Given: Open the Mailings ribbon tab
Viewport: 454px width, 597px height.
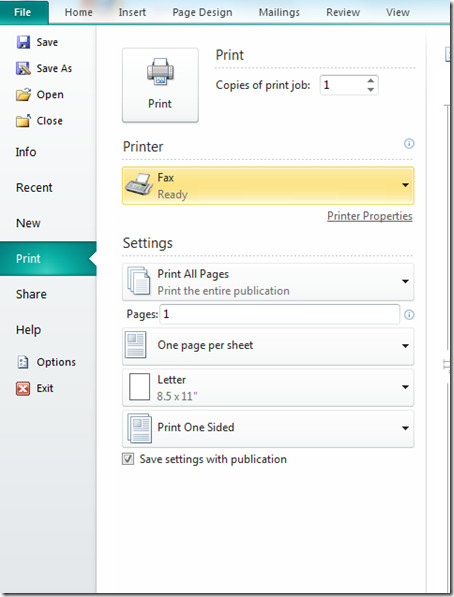Looking at the screenshot, I should tap(279, 13).
